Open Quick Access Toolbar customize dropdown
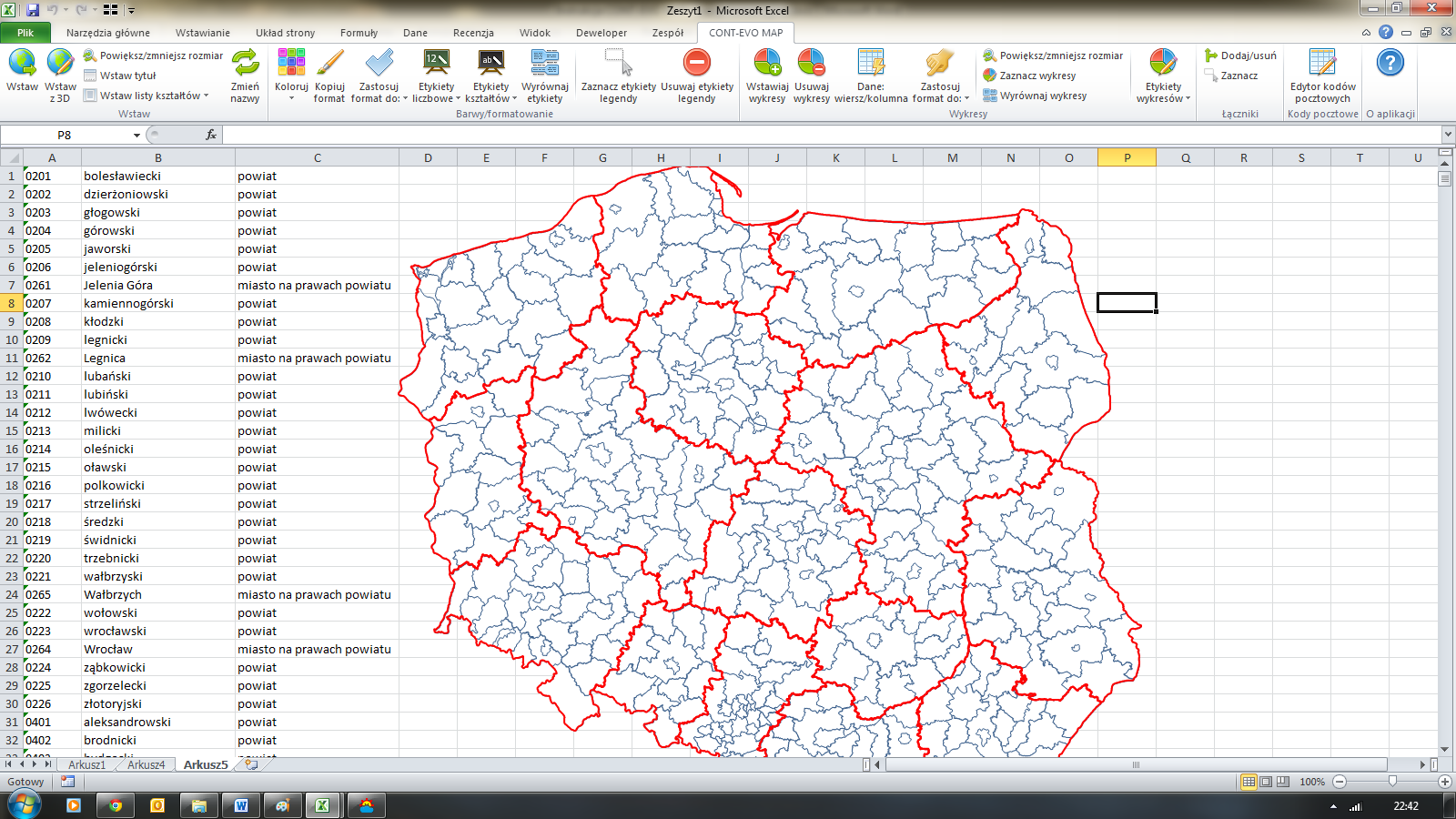1456x819 pixels. [131, 10]
